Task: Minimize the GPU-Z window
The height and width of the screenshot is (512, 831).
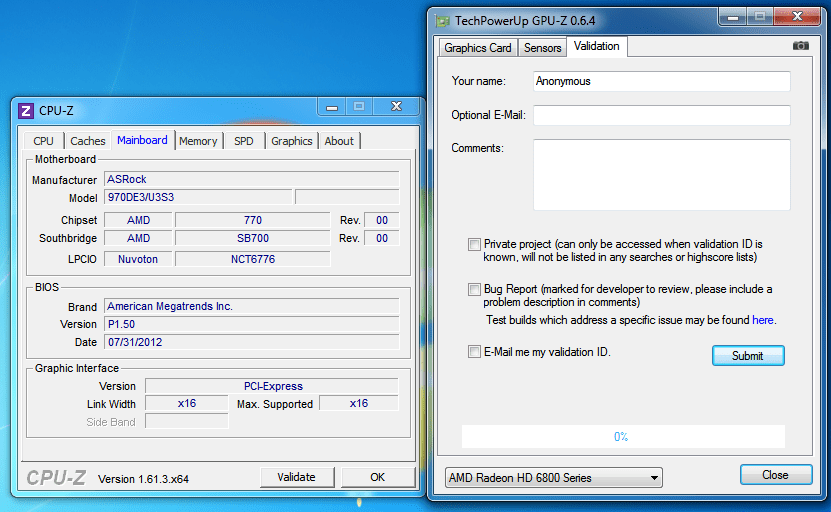Action: click(x=733, y=17)
